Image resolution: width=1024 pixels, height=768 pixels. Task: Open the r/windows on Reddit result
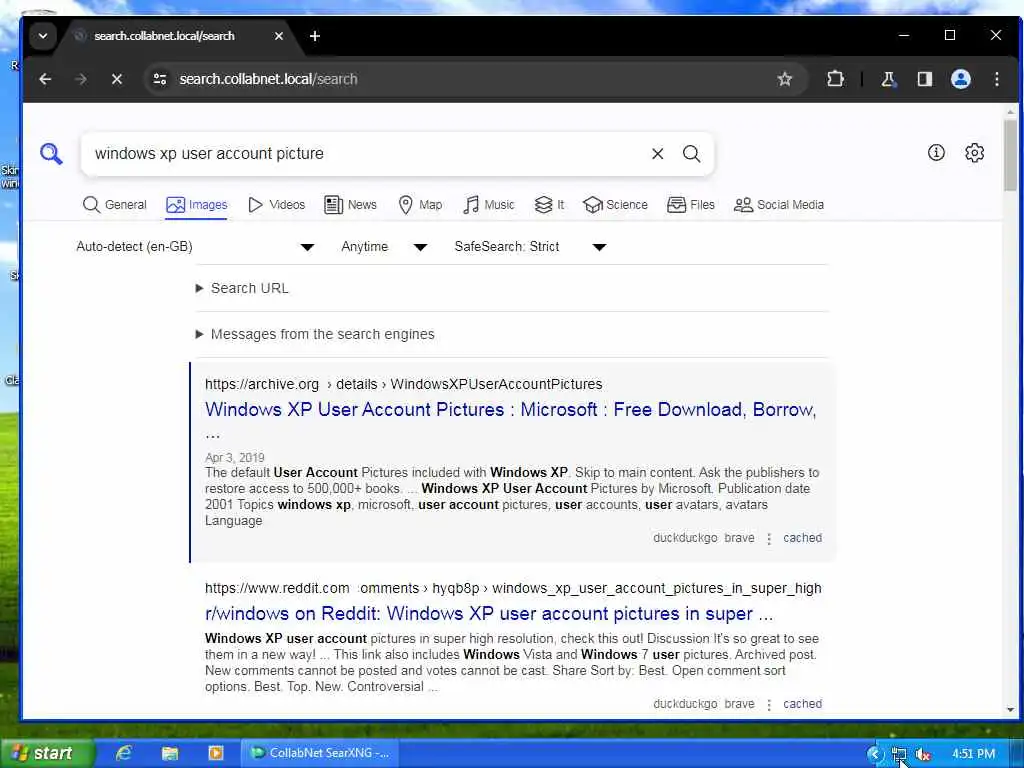coord(489,614)
